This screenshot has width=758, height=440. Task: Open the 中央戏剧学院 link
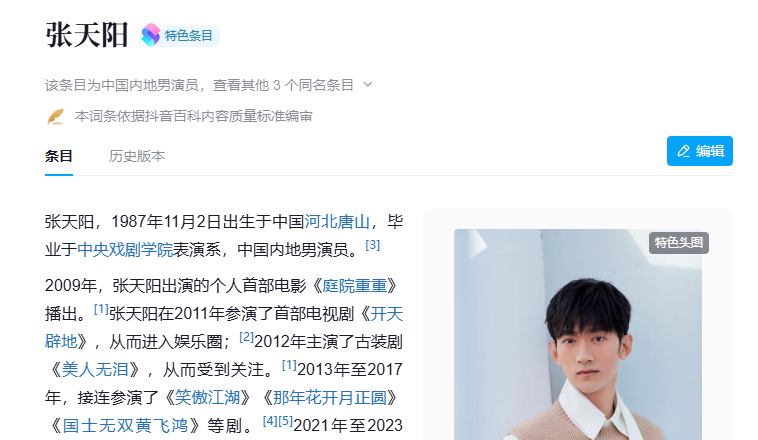[125, 249]
